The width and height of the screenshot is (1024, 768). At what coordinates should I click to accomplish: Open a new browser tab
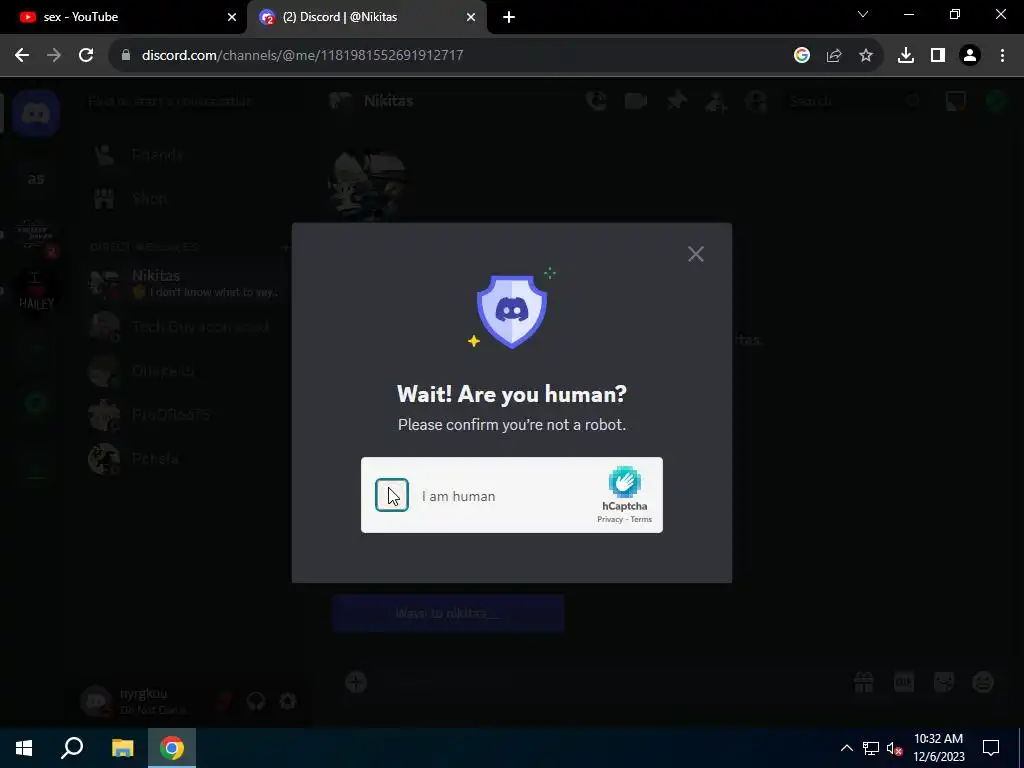point(509,17)
